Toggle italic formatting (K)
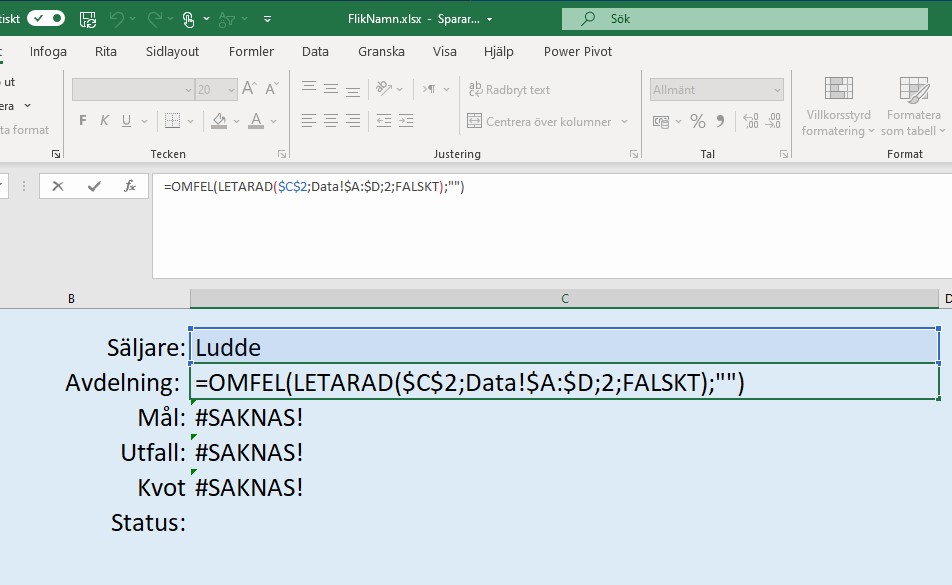952x585 pixels. click(x=105, y=121)
